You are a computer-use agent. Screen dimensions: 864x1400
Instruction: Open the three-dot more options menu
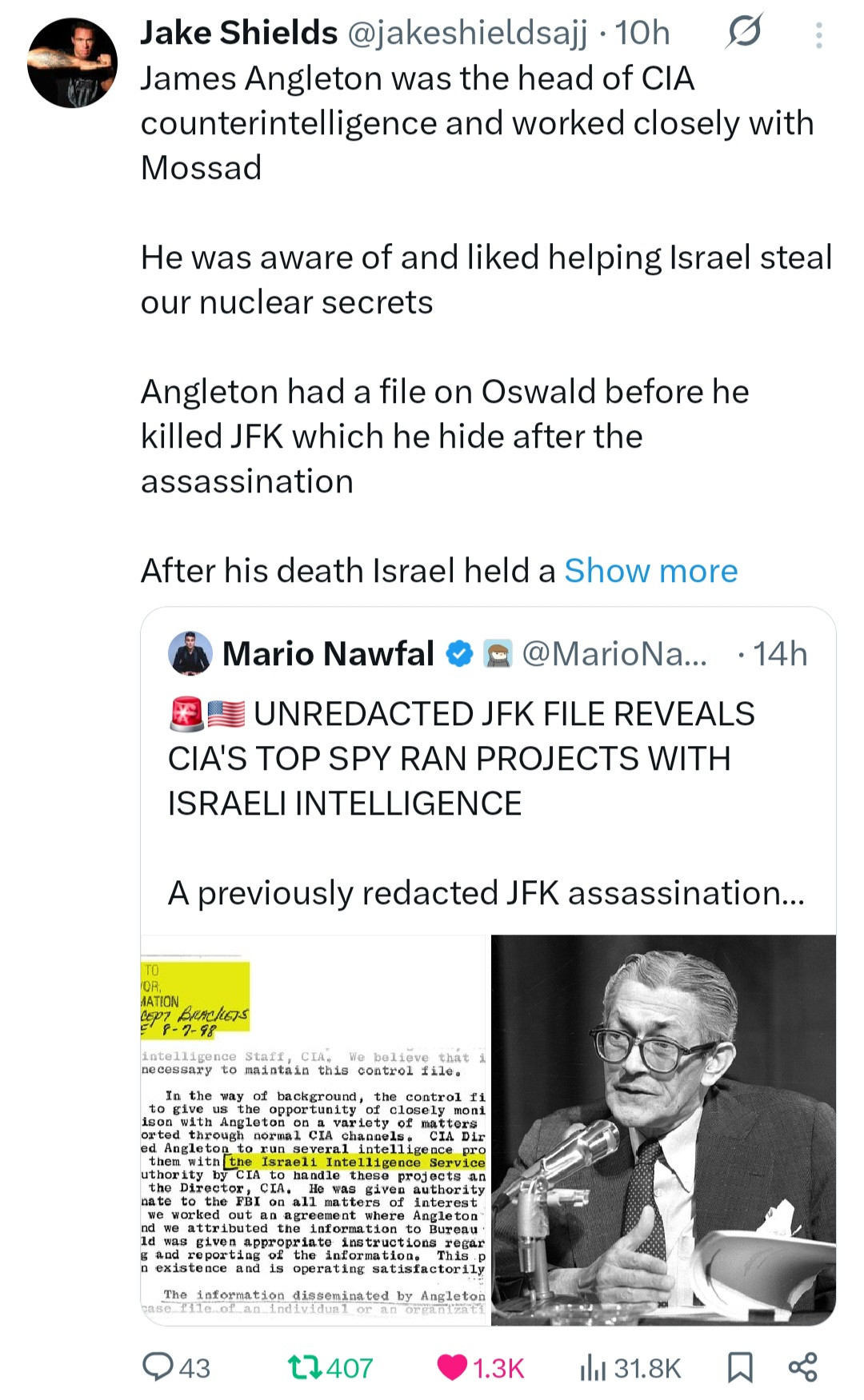tap(818, 35)
